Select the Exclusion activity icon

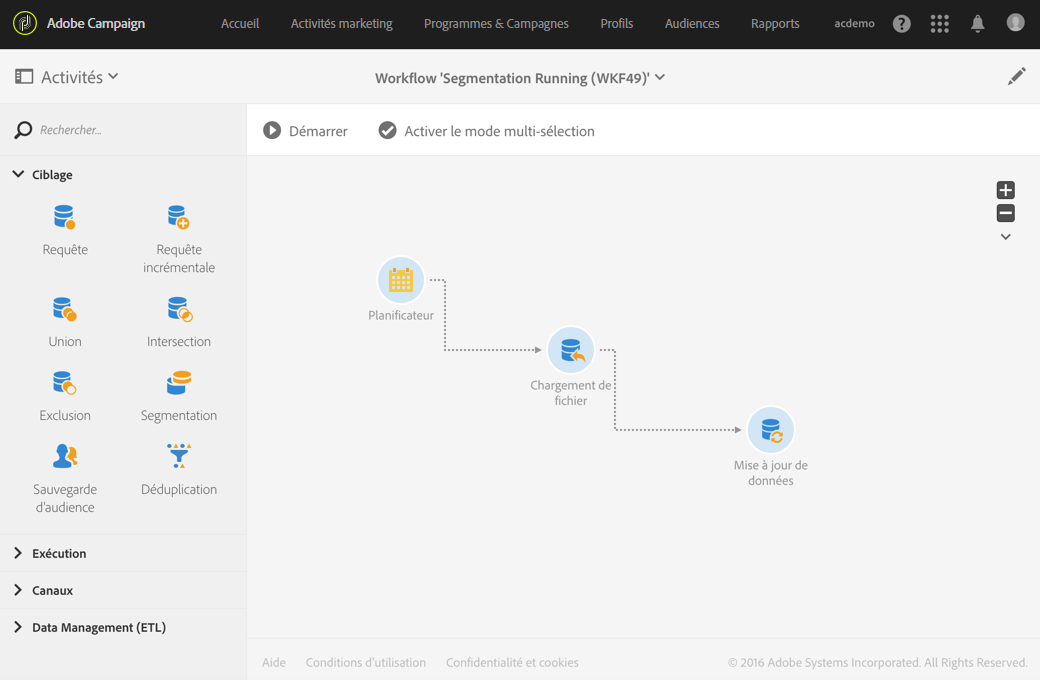click(65, 383)
